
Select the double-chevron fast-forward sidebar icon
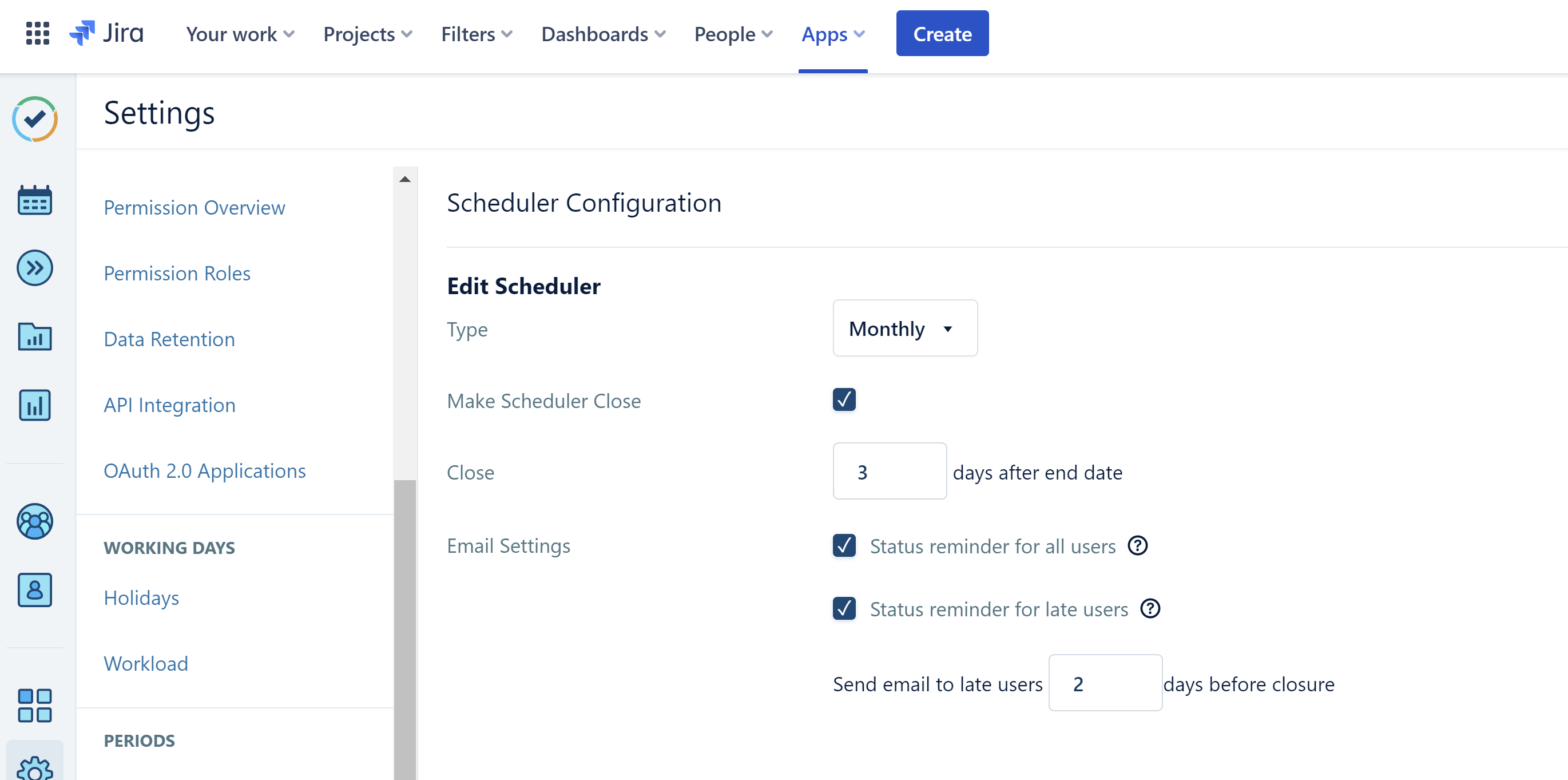tap(35, 267)
